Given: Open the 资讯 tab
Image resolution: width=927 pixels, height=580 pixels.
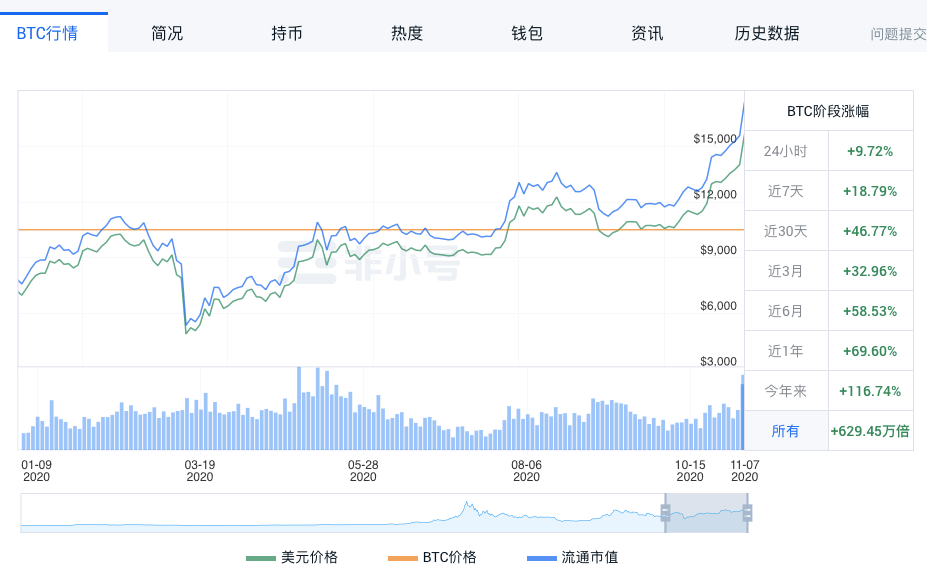Looking at the screenshot, I should click(x=647, y=33).
